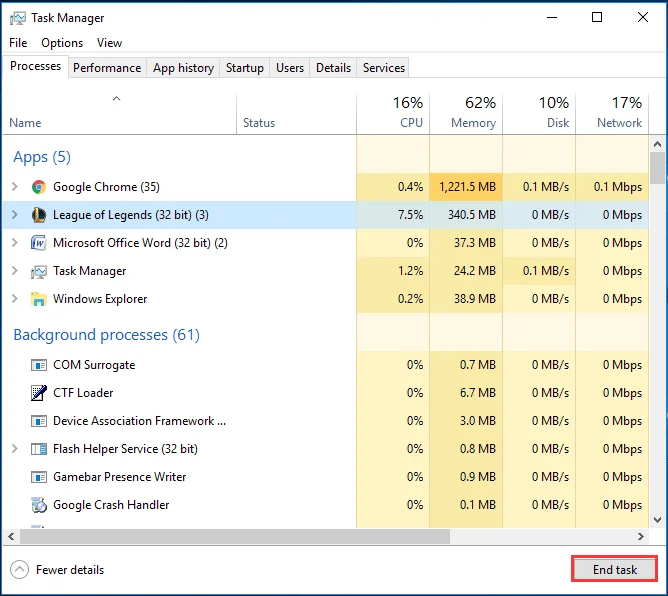Screen dimensions: 668x596
Task: Open the Options menu
Action: [62, 43]
